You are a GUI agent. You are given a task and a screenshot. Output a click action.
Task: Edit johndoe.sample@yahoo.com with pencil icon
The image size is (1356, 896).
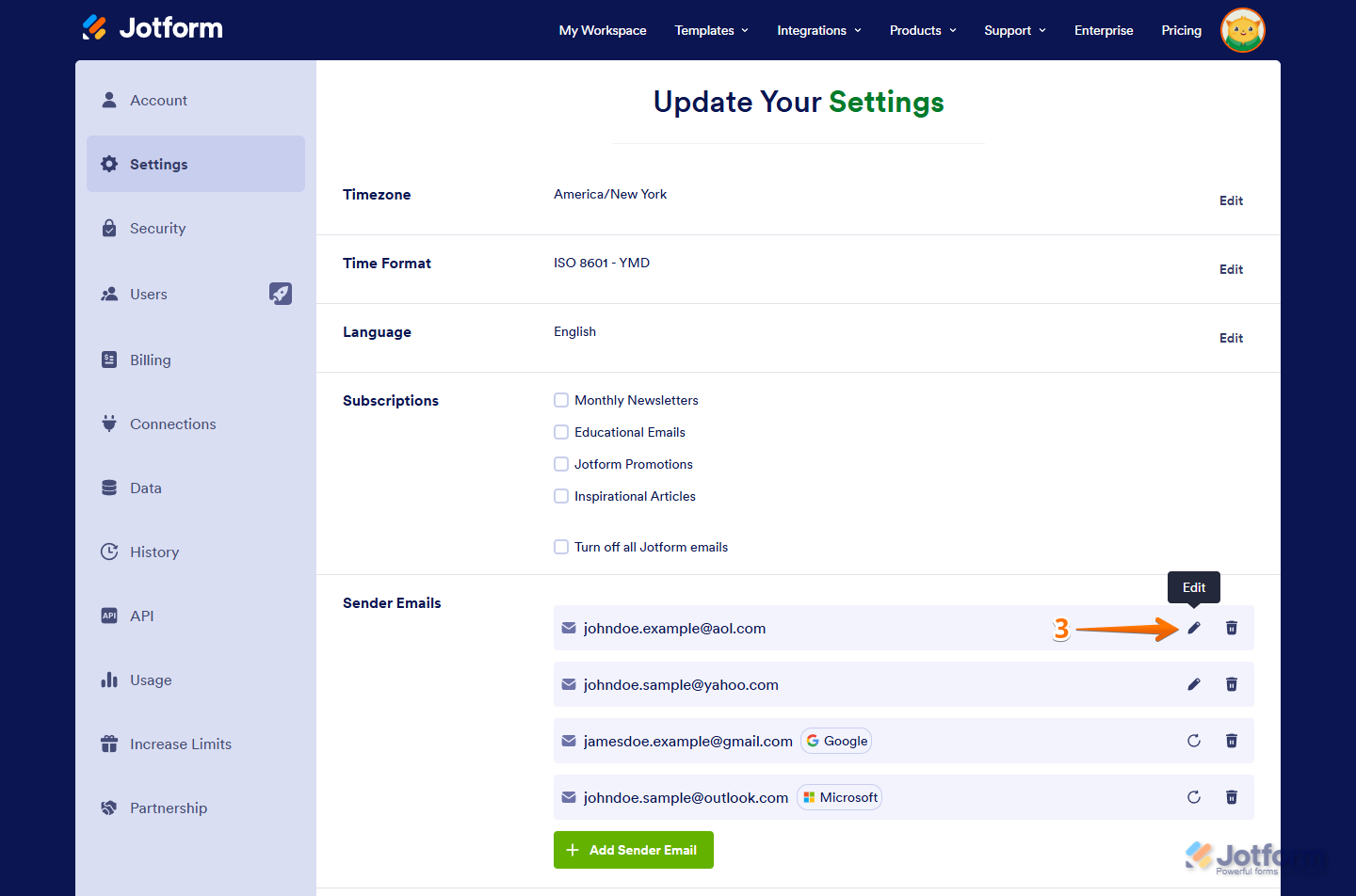pos(1194,684)
